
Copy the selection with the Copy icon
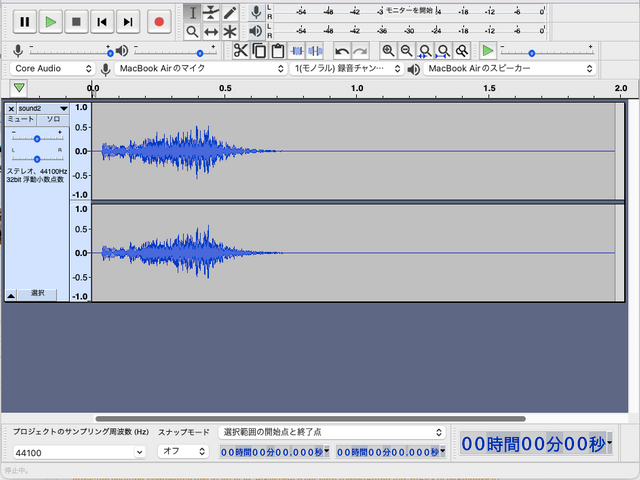click(x=259, y=51)
